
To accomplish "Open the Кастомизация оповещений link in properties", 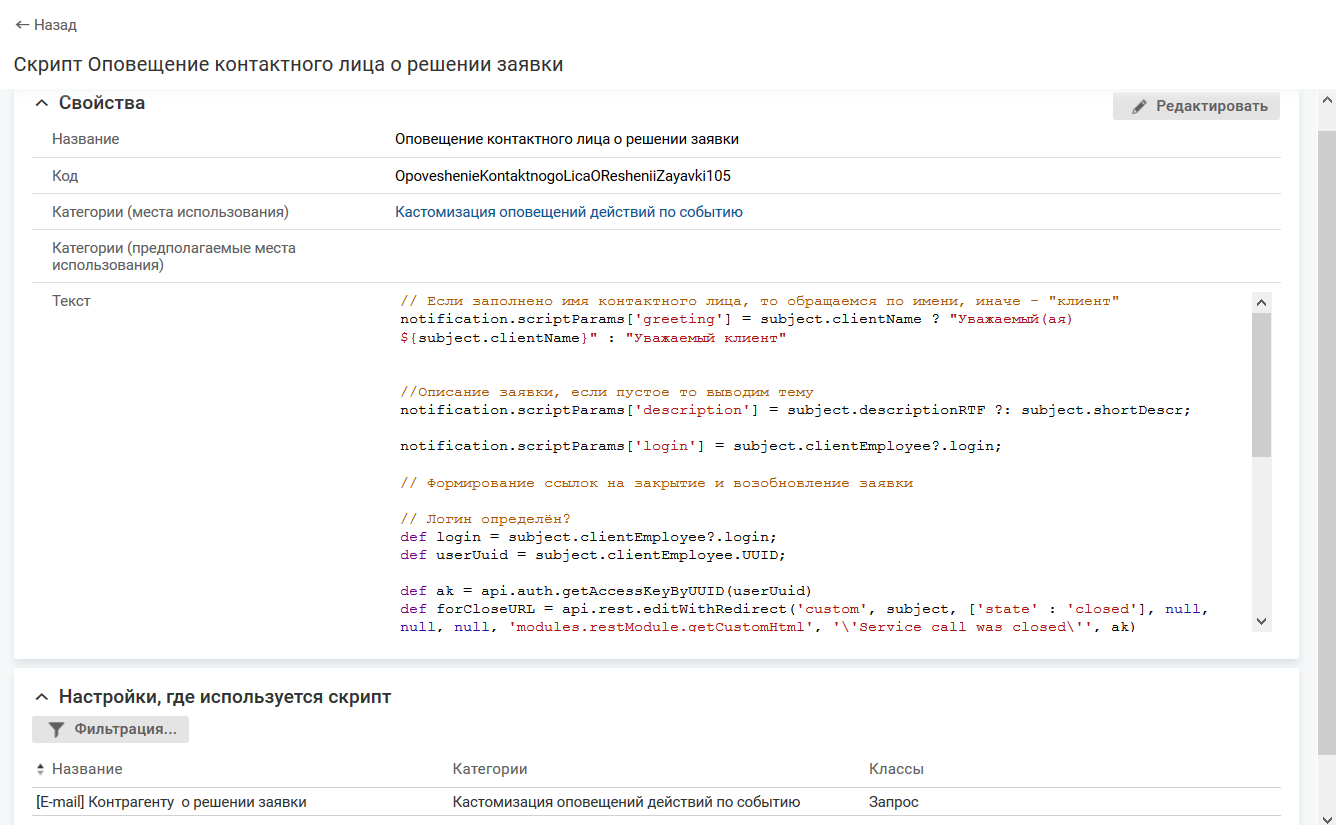I will click(x=568, y=212).
